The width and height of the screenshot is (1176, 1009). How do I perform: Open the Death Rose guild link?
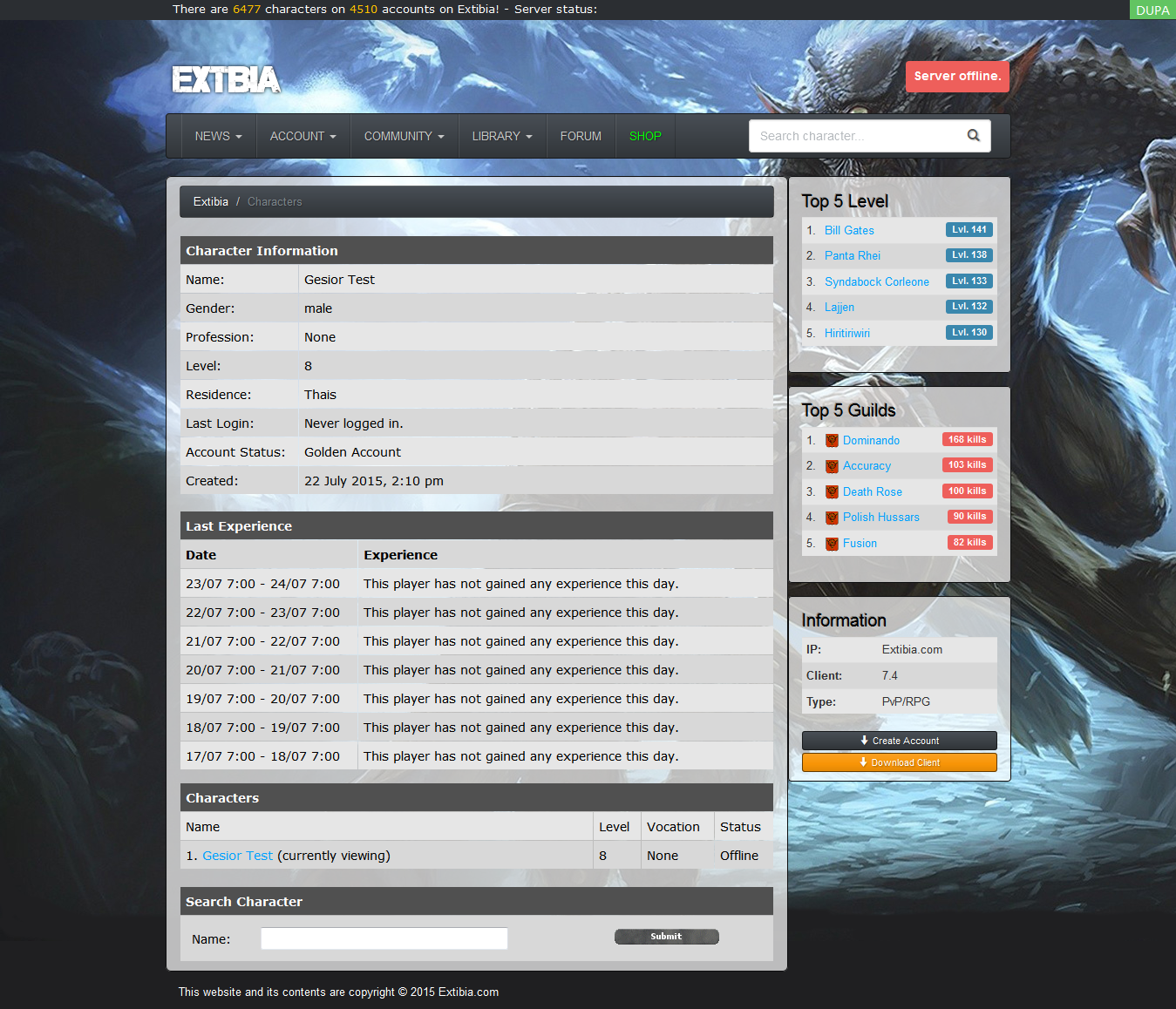873,491
